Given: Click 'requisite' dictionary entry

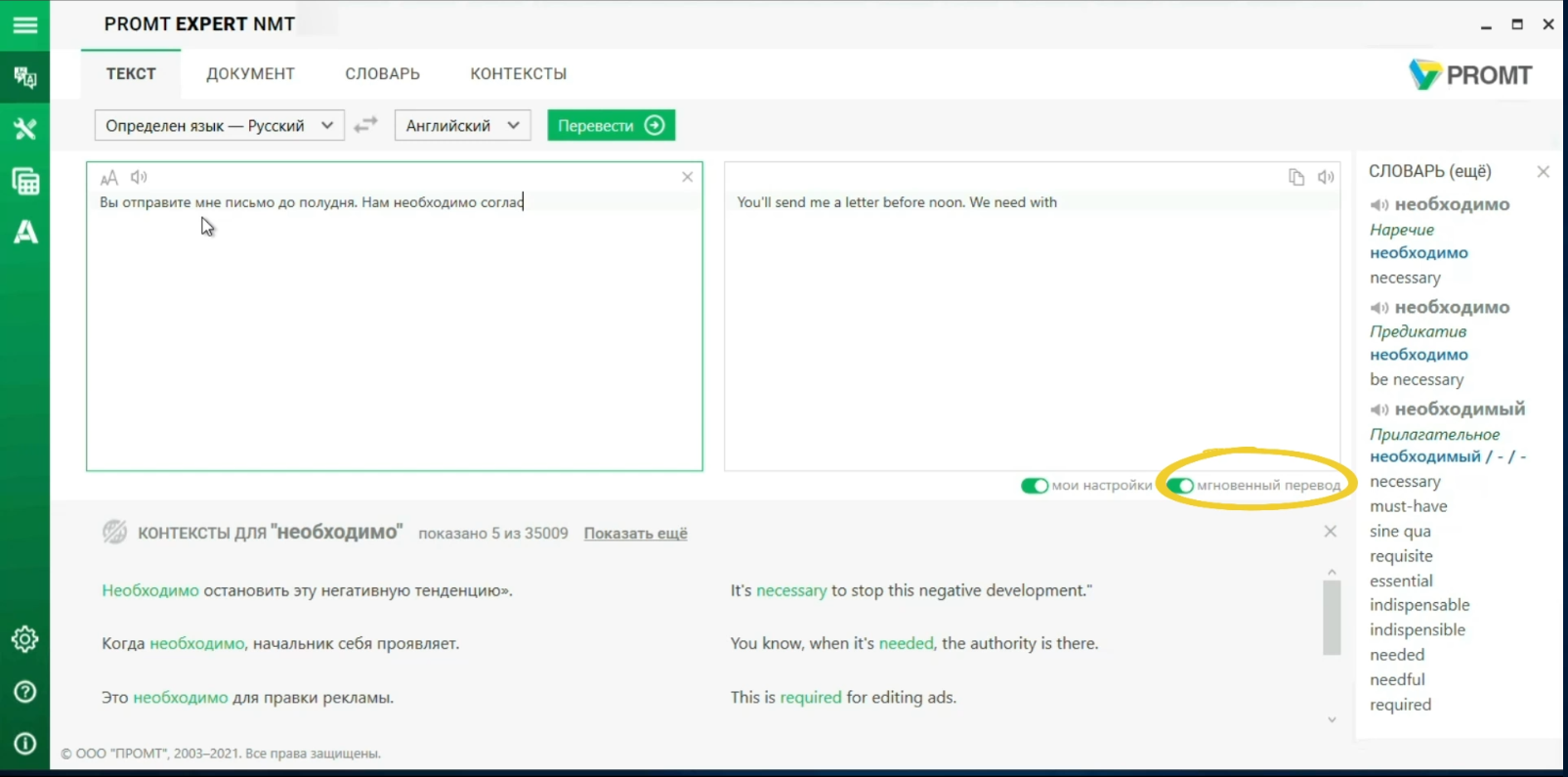Looking at the screenshot, I should (1401, 556).
